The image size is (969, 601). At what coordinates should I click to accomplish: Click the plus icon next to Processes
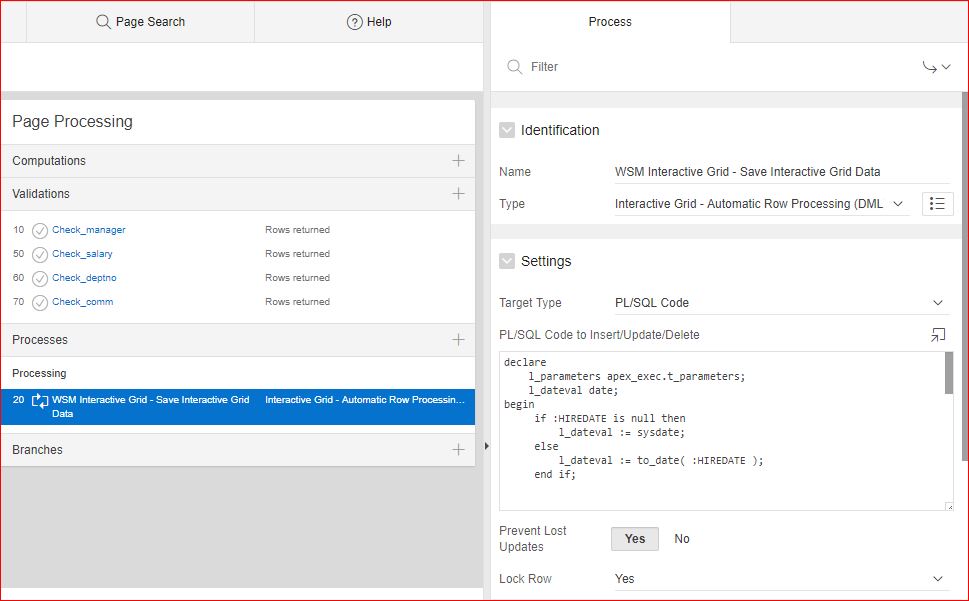click(458, 340)
